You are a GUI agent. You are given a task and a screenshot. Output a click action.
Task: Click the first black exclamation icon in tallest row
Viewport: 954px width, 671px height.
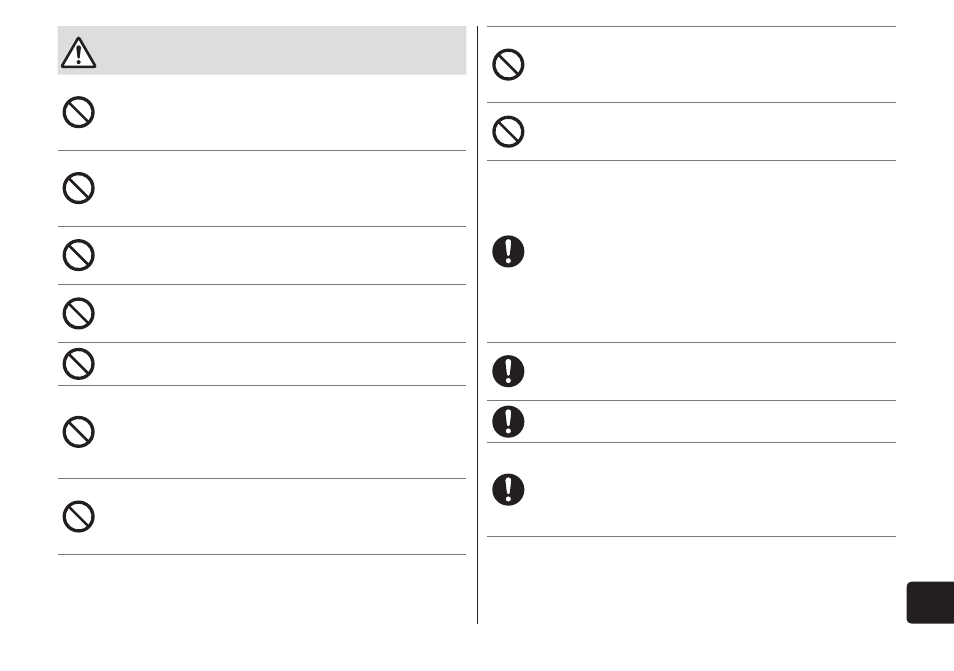(x=508, y=251)
